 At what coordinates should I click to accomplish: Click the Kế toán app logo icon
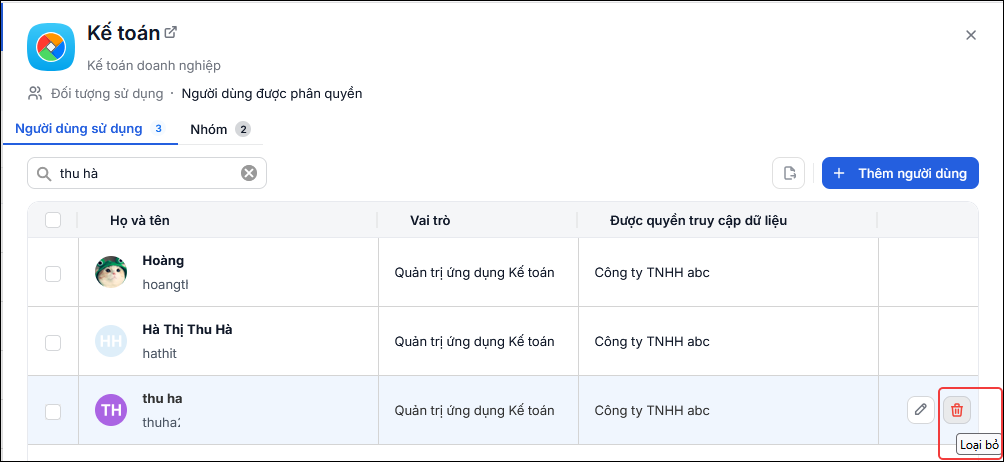pyautogui.click(x=51, y=47)
